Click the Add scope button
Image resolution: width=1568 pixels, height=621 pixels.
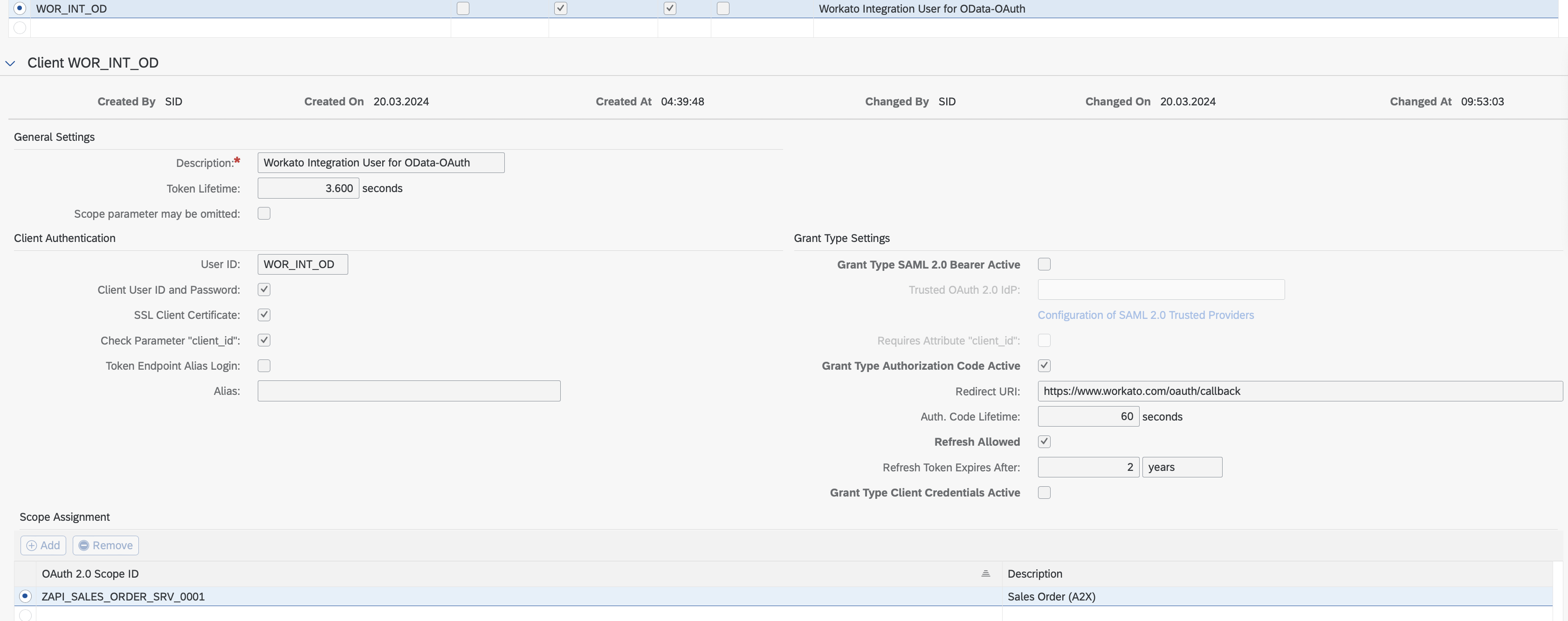click(43, 545)
